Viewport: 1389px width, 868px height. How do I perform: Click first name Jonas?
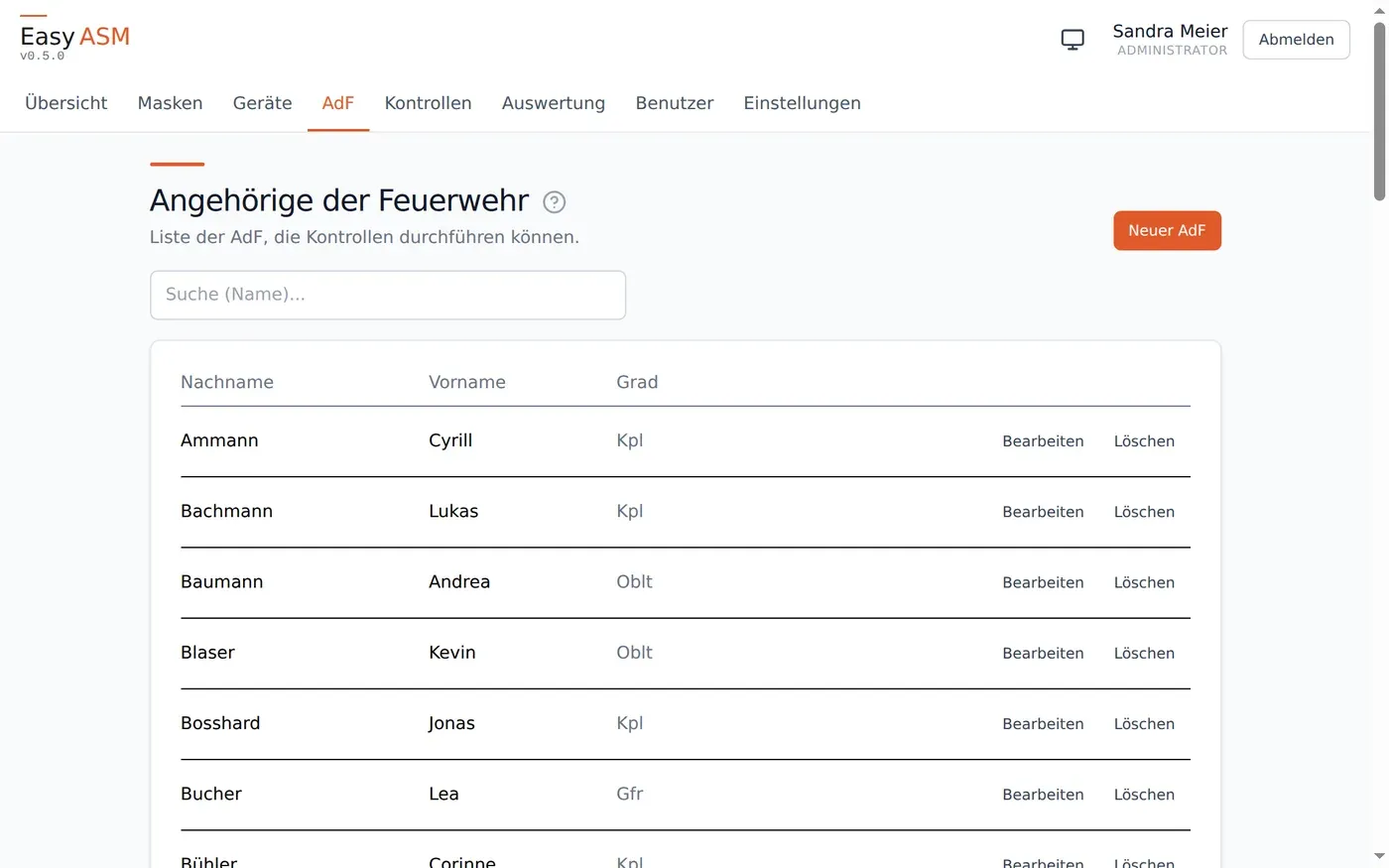pyautogui.click(x=451, y=723)
